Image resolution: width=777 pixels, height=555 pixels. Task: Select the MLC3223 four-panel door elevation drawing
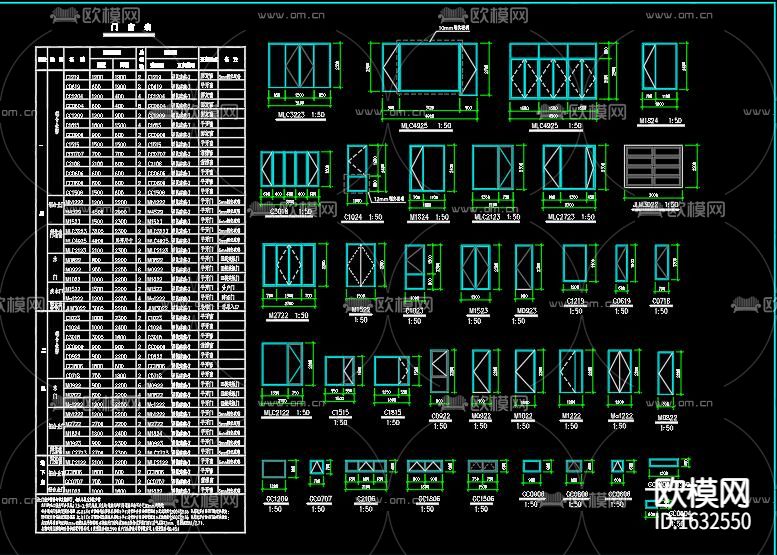[x=299, y=66]
